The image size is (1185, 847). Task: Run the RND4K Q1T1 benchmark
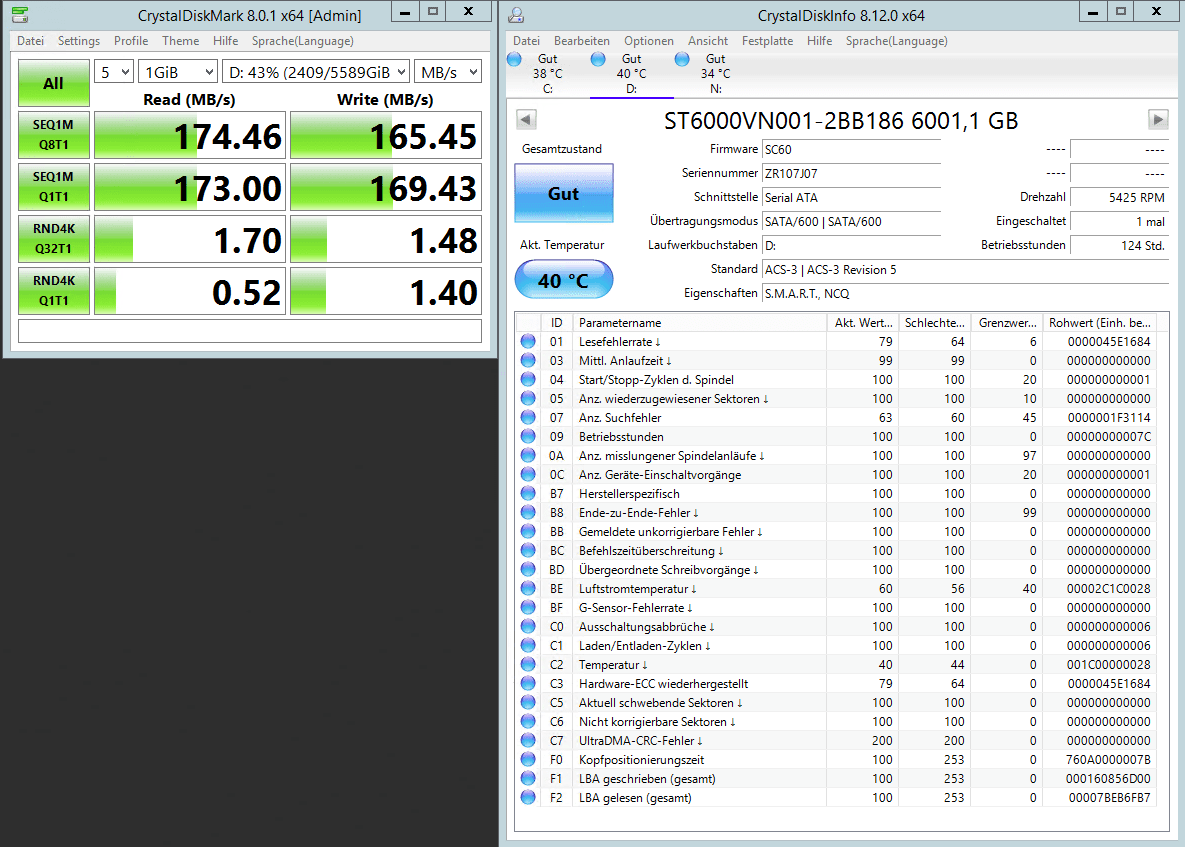[54, 291]
